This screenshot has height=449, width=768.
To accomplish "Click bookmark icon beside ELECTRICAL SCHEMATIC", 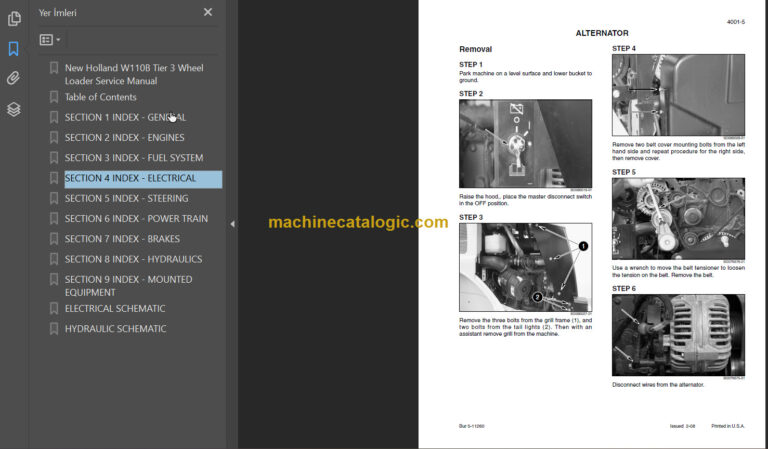I will point(54,308).
